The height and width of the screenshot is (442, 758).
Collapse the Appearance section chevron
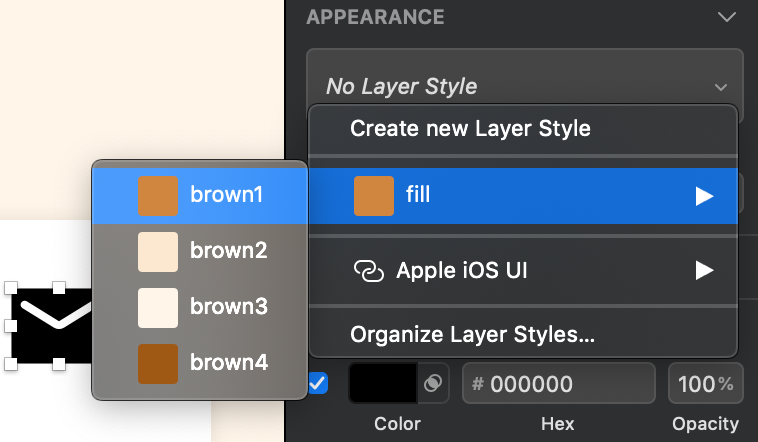[727, 17]
